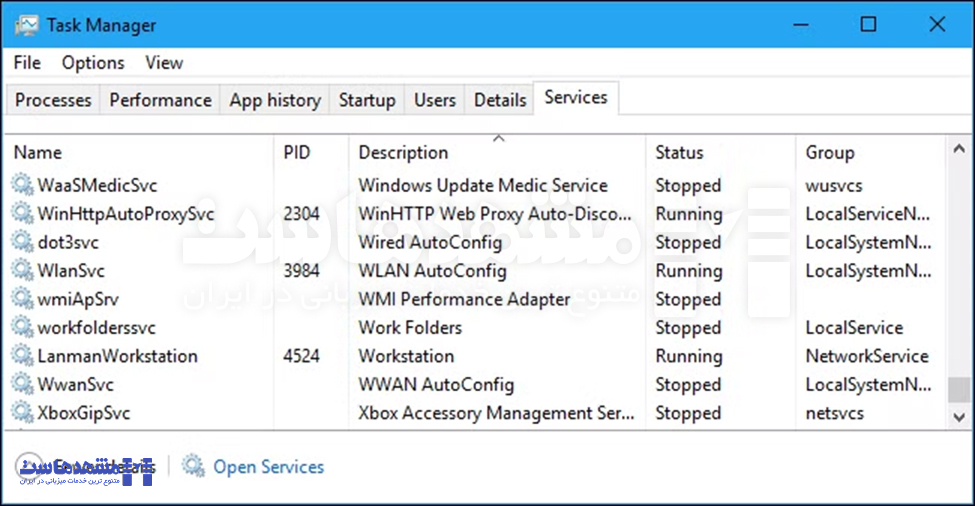Click the Work Folders description

410,328
